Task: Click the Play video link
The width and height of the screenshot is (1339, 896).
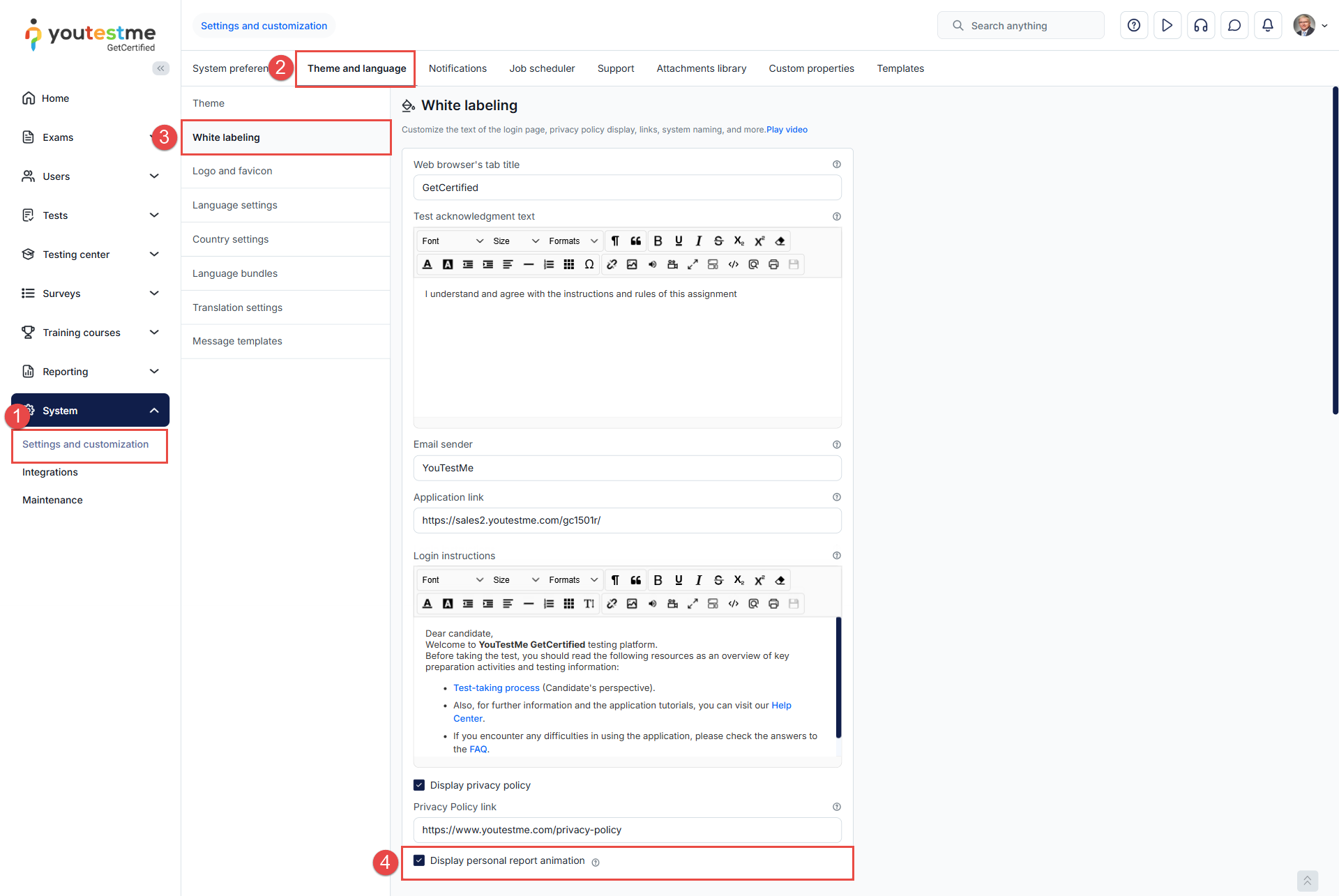Action: pyautogui.click(x=787, y=130)
